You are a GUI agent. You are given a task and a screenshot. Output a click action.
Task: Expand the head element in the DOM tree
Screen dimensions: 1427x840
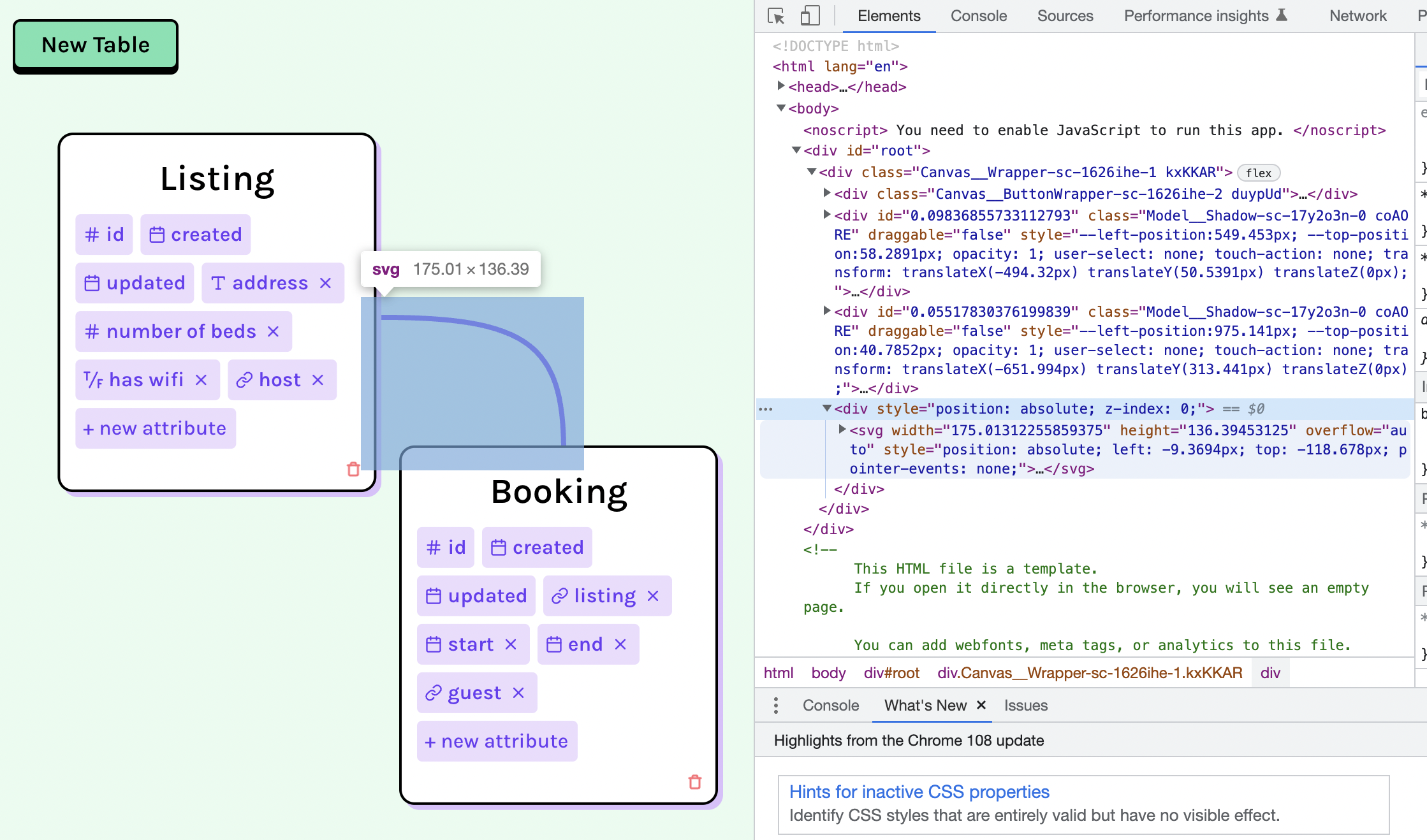point(781,87)
